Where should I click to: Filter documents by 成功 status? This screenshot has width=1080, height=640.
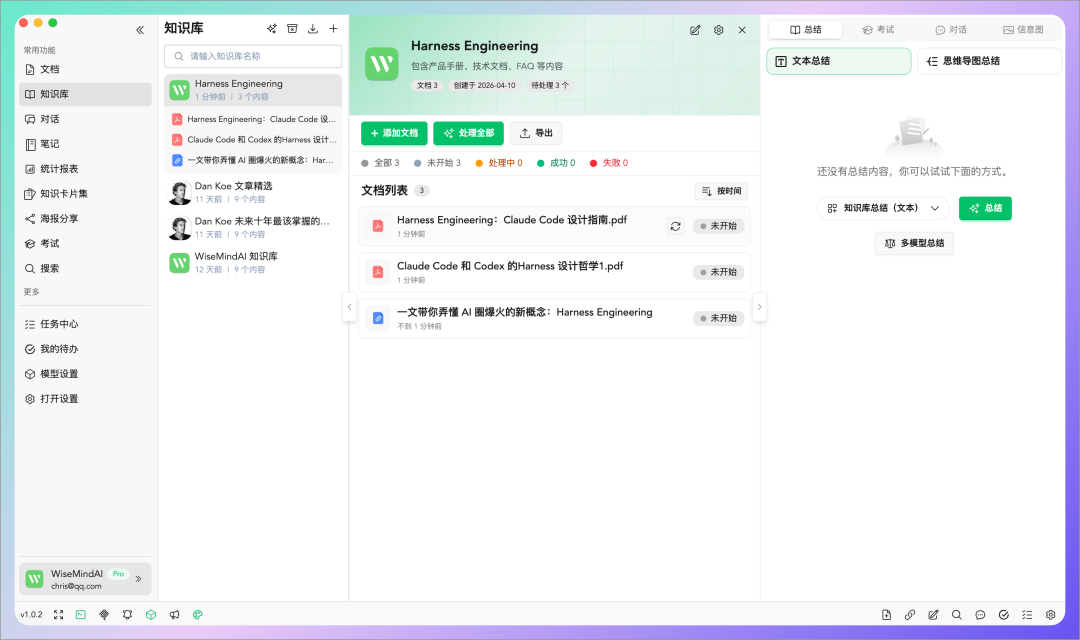point(557,163)
